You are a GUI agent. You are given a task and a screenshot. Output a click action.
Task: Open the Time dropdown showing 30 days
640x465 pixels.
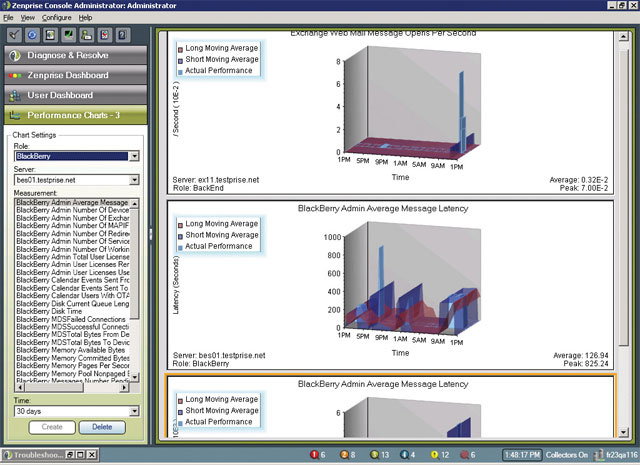pyautogui.click(x=134, y=411)
